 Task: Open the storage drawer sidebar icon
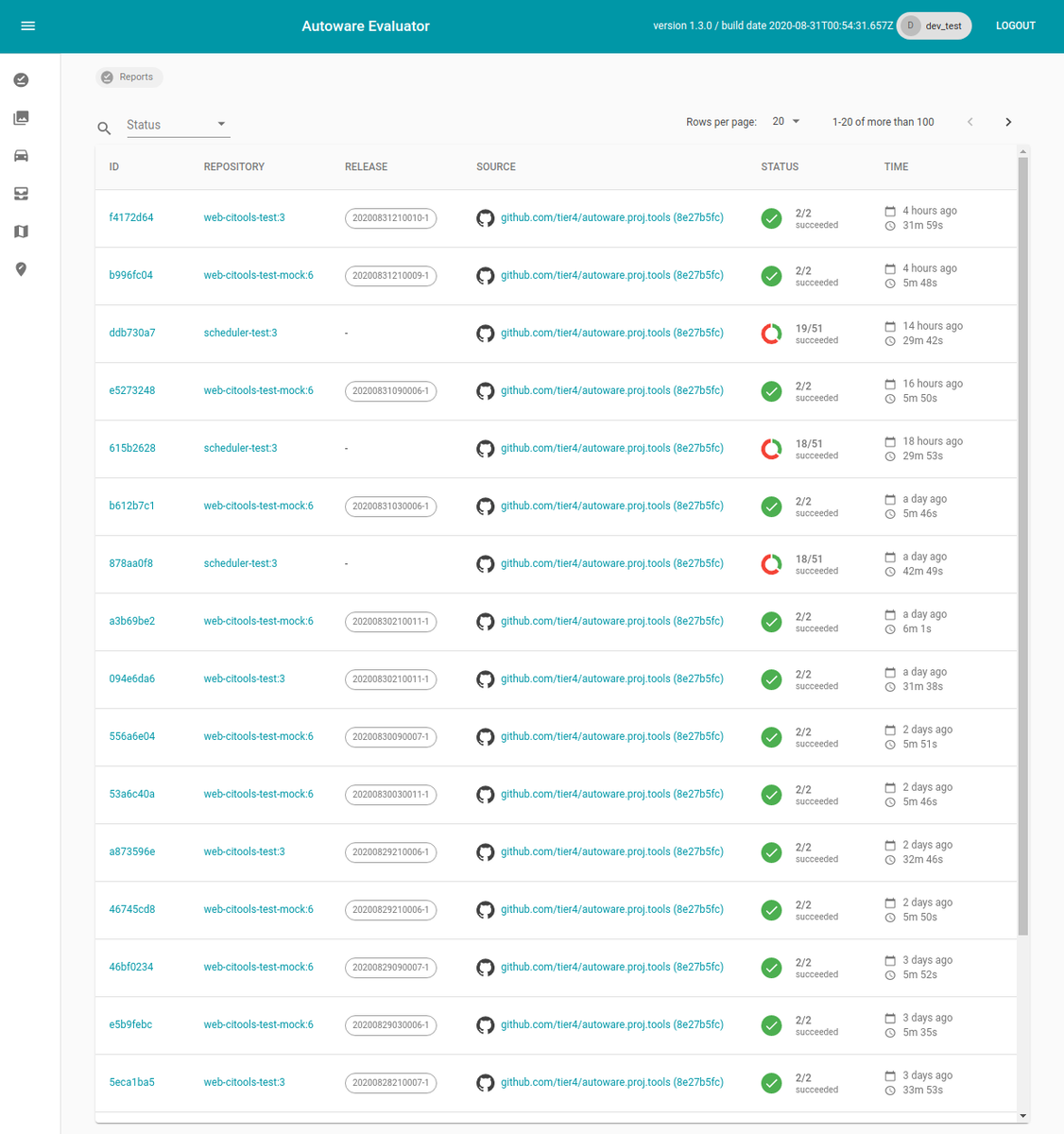(21, 194)
